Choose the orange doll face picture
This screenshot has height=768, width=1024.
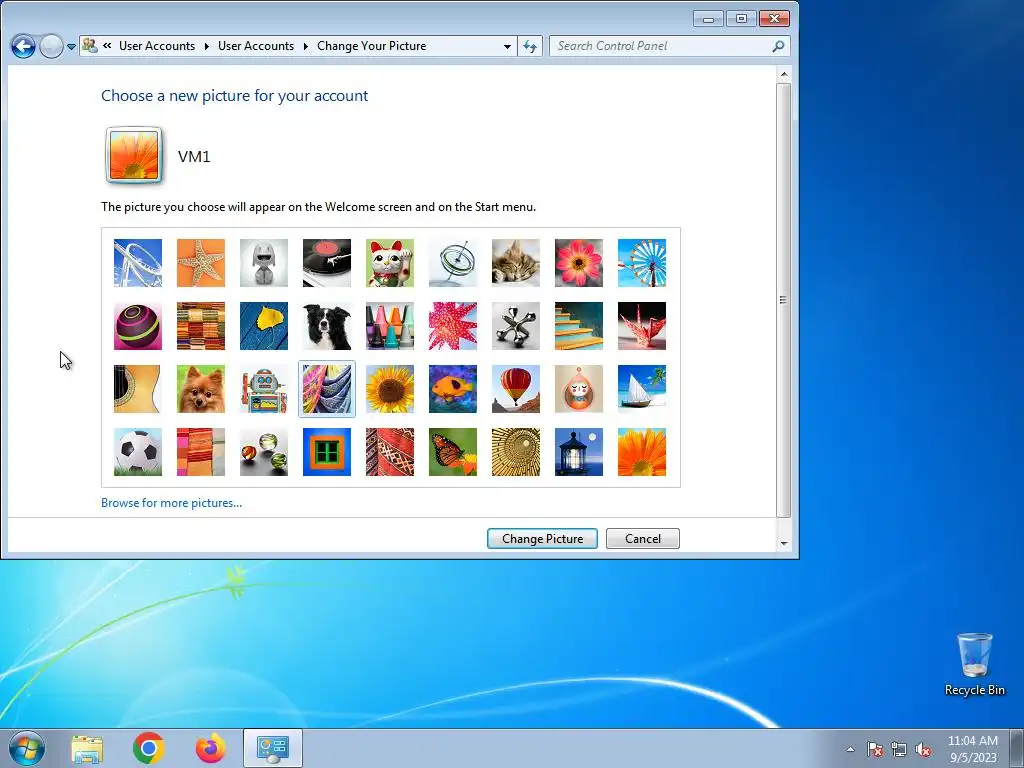[x=579, y=389]
